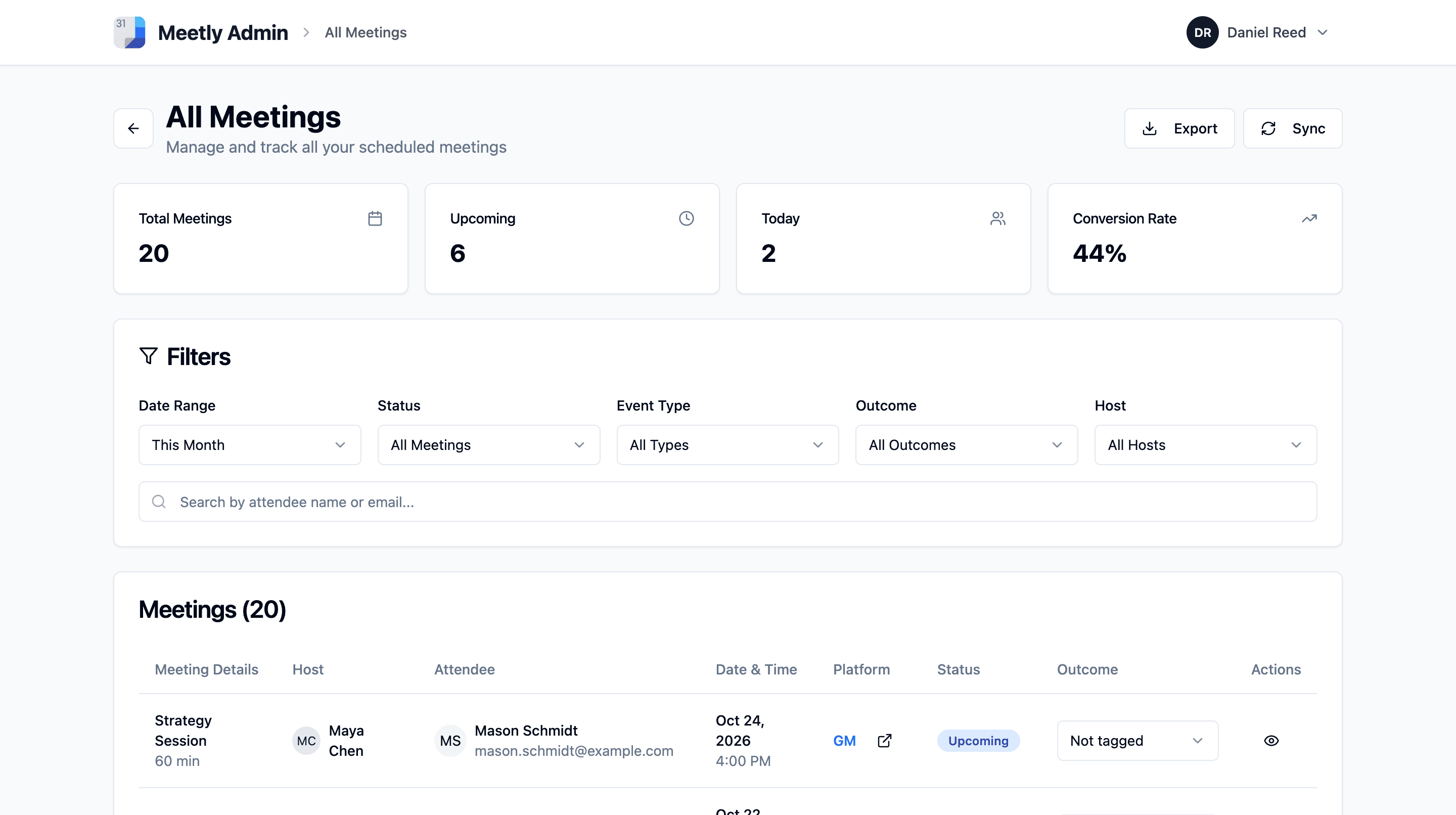Click the Meetings (20) heading
The width and height of the screenshot is (1456, 815).
[x=212, y=609]
